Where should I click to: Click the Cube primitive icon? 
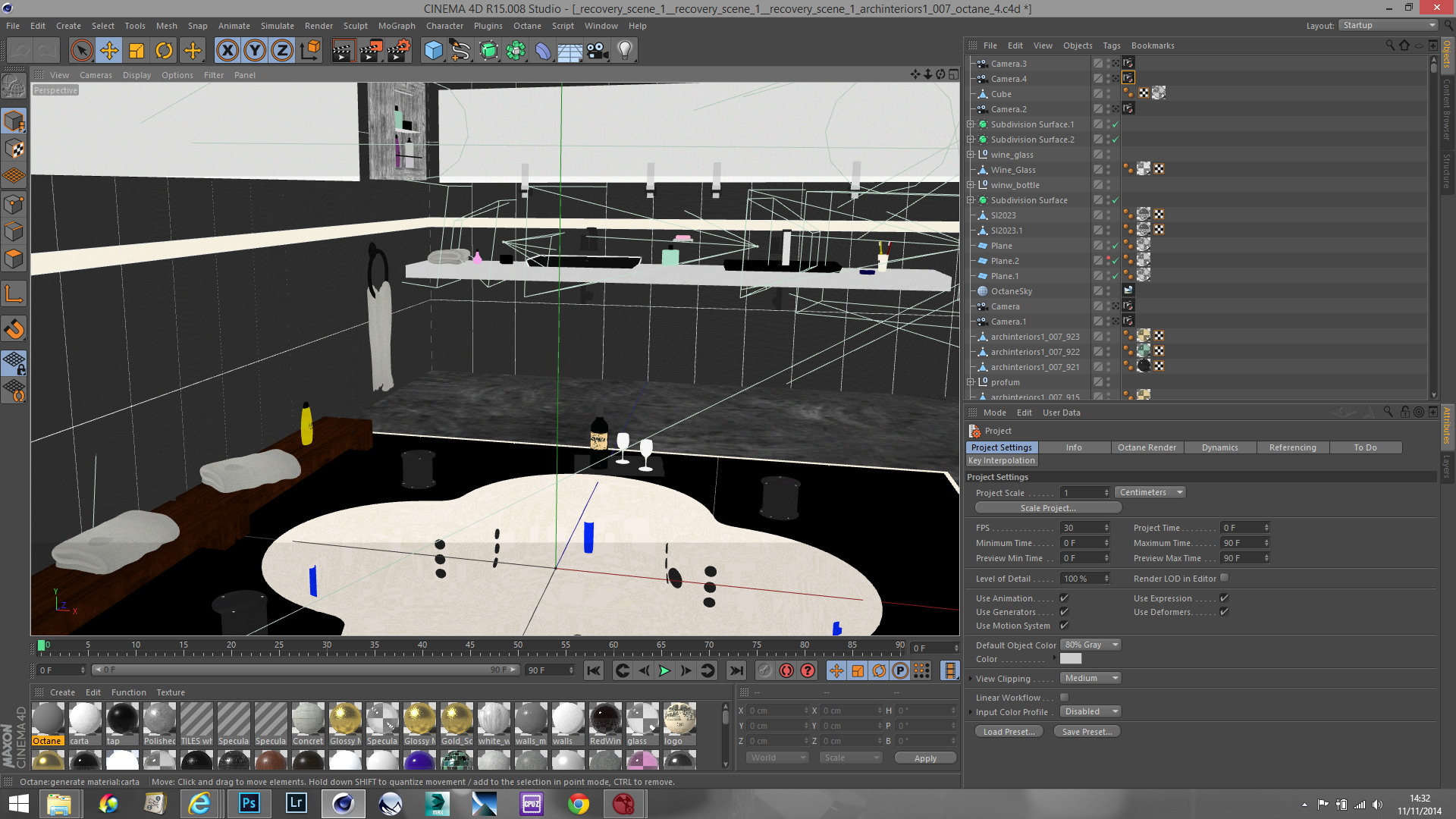pos(433,51)
